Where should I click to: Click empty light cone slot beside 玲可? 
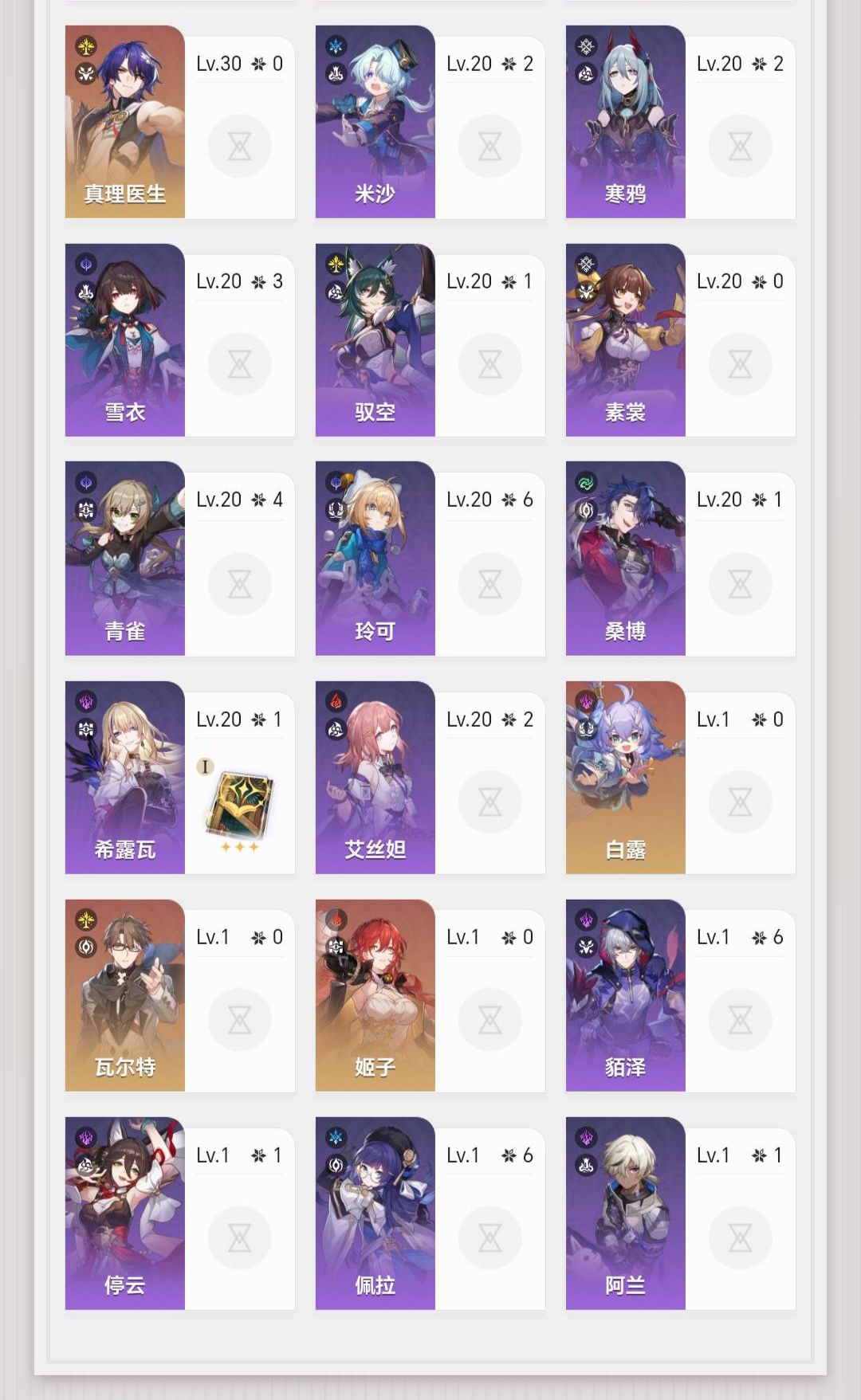pos(489,584)
